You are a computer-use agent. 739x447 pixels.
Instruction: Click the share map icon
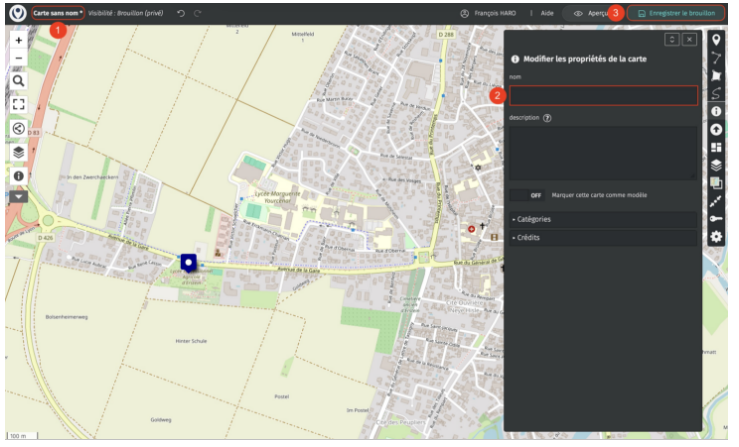19,128
